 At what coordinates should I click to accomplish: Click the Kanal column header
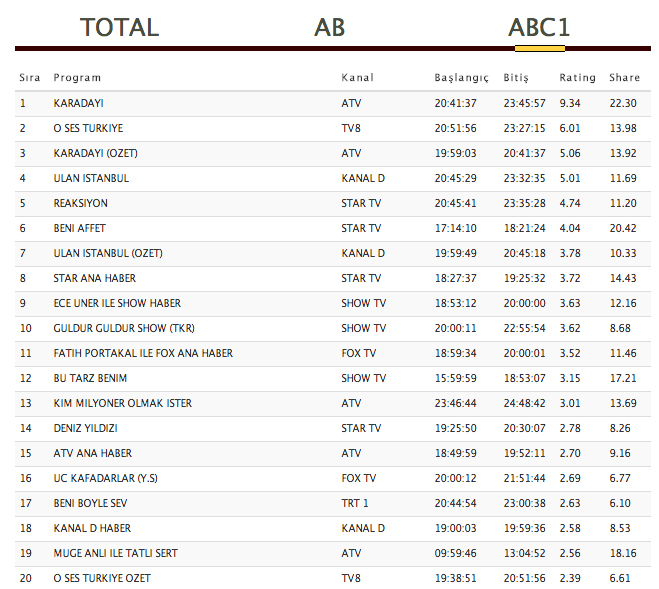357,78
